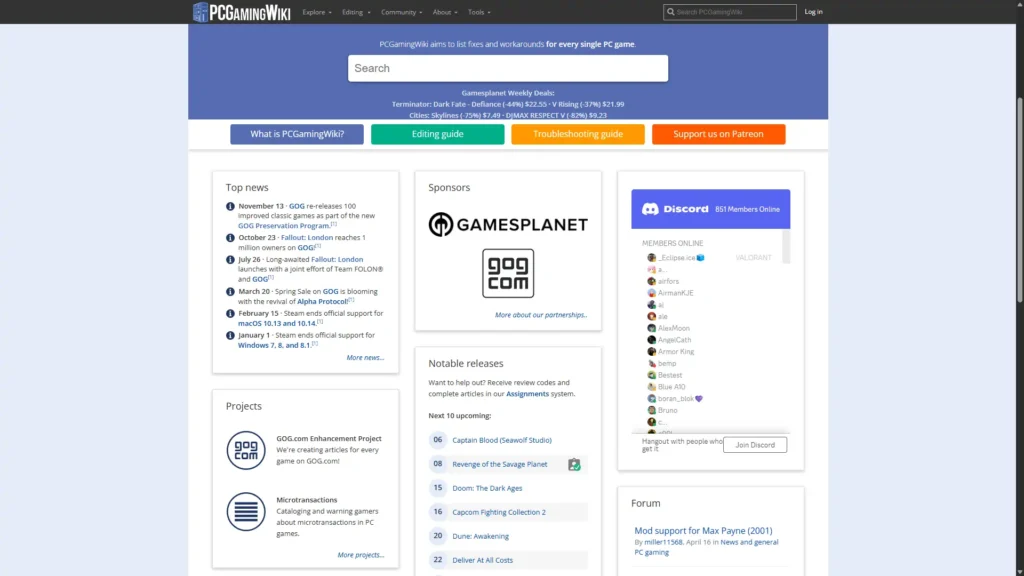The width and height of the screenshot is (1024, 576).
Task: Click the Gamesplanet sponsor logo
Action: 508,225
